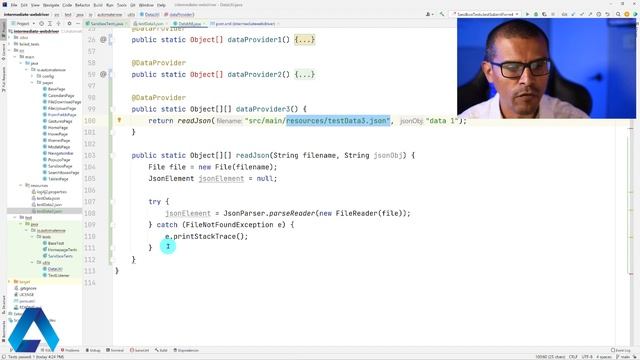This screenshot has width=640, height=360.
Task: Click intermediate-webdriver breadcrumb root
Action: pyautogui.click(x=28, y=15)
